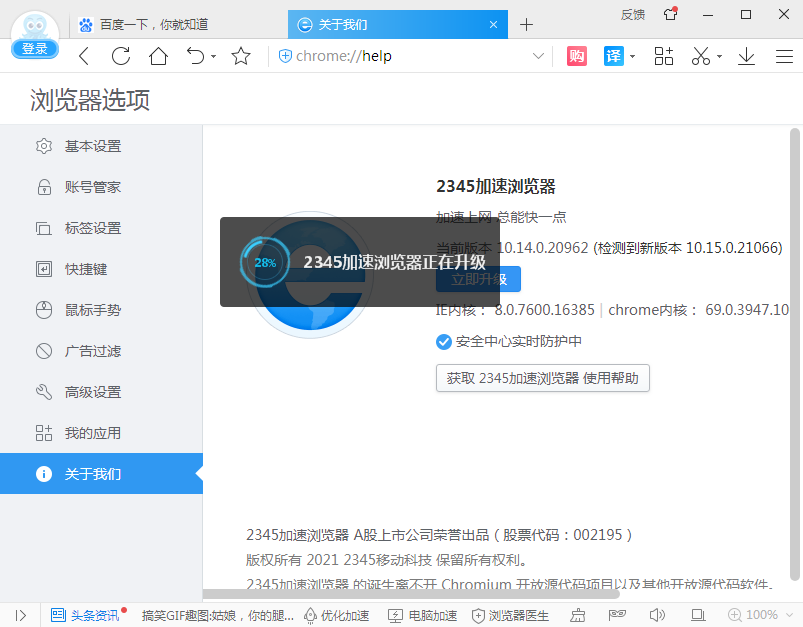Open 浏览器医生 in the status bar

(510, 615)
